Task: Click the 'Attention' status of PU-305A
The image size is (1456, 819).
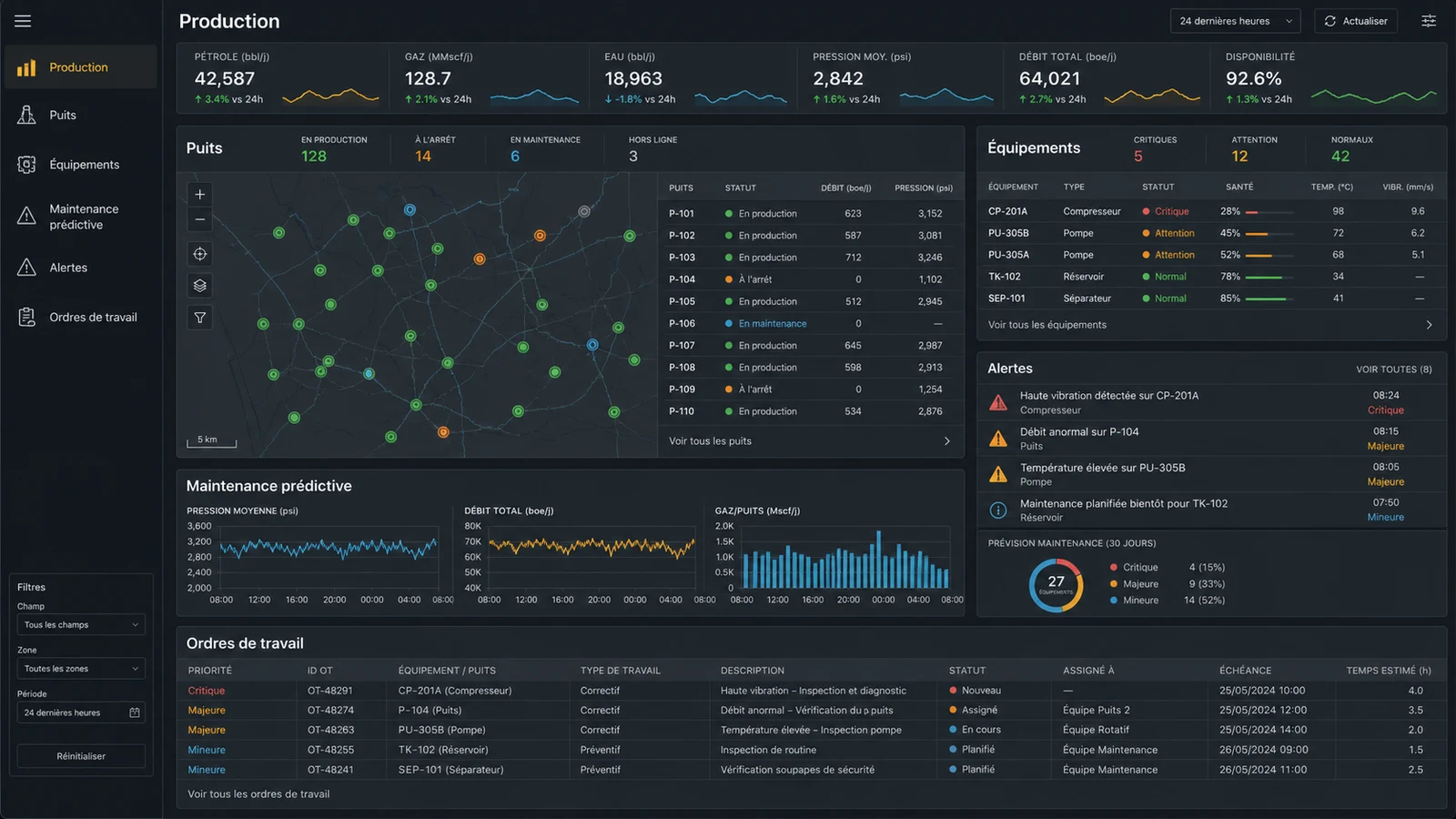Action: 1175,255
